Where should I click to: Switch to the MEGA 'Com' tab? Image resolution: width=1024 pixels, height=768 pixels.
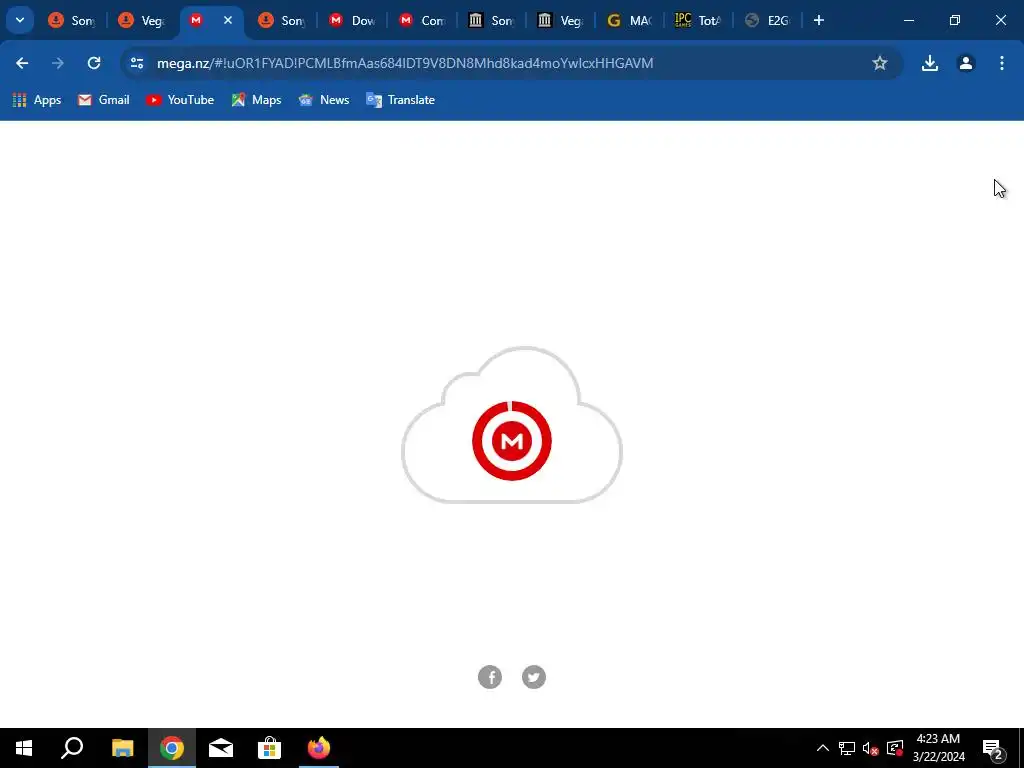tap(421, 21)
